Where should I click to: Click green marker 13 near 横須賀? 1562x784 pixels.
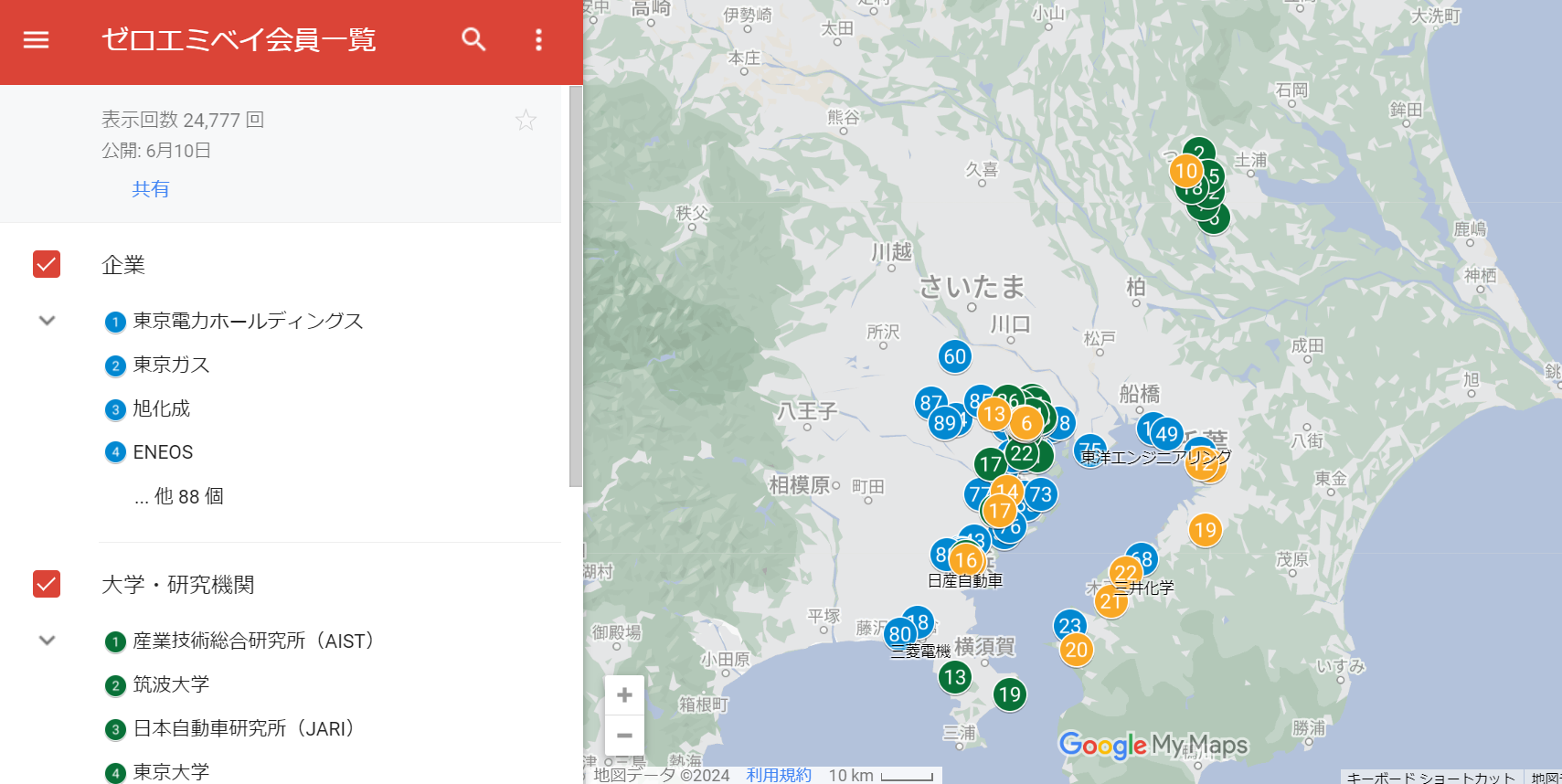(955, 677)
